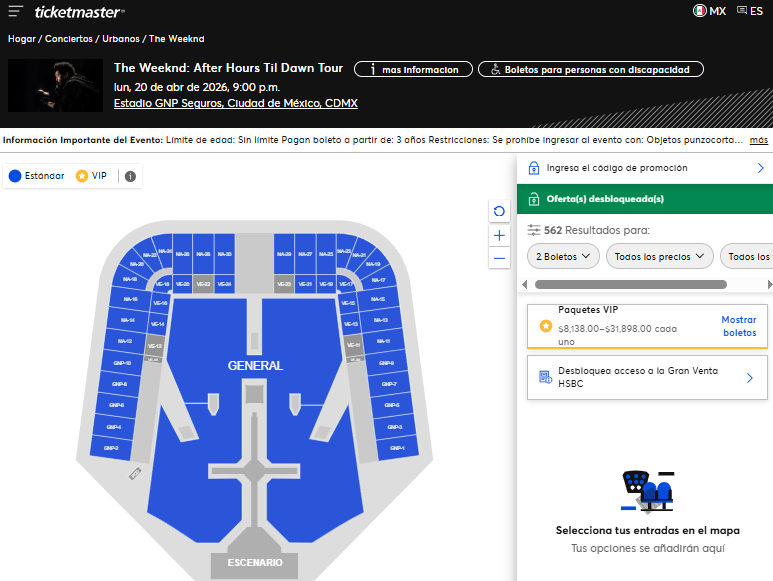Click the ESCENARIO stage label
This screenshot has height=581, width=773.
255,563
